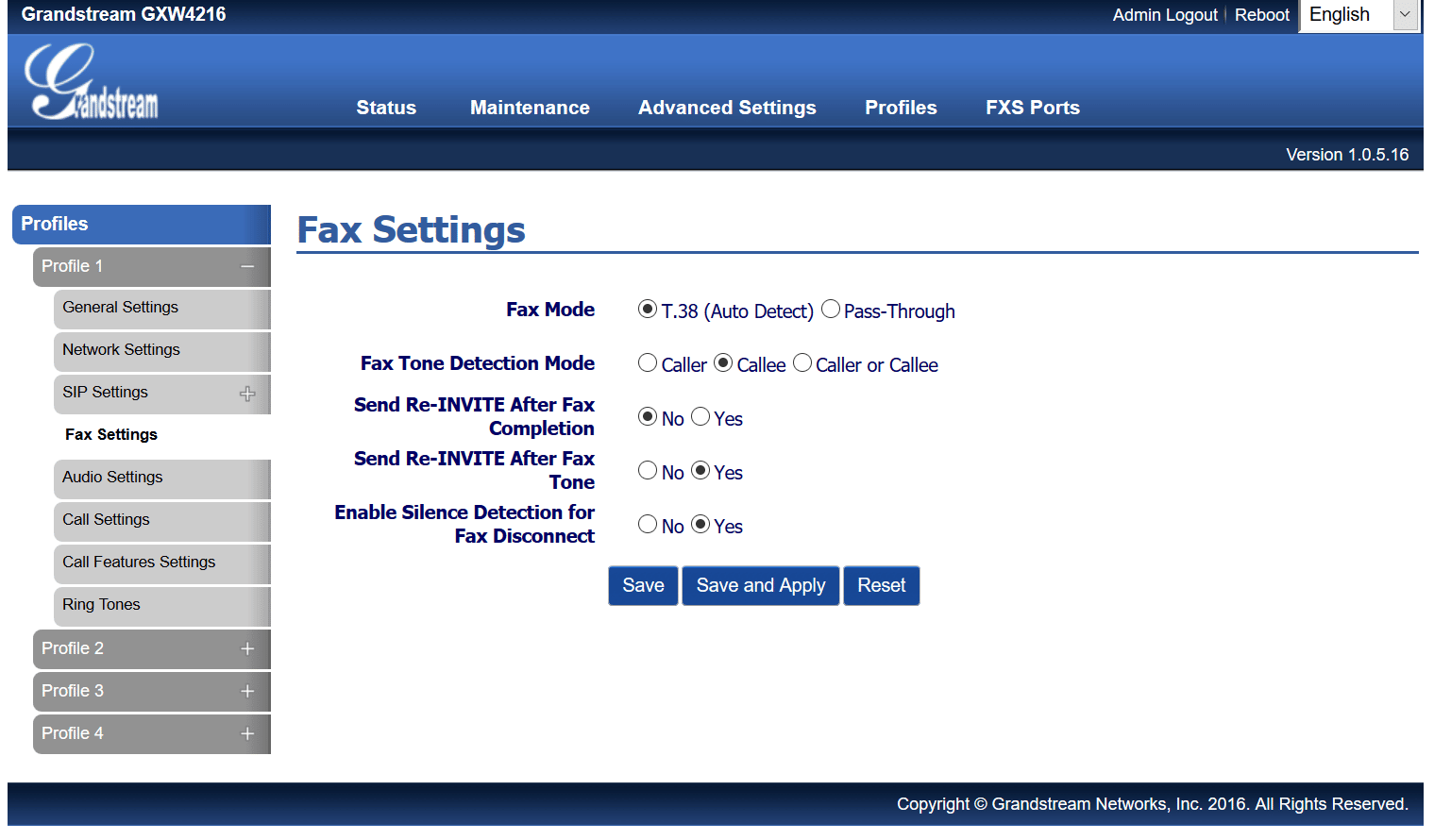Click the Version 1.0.5.16 text

tap(1347, 155)
